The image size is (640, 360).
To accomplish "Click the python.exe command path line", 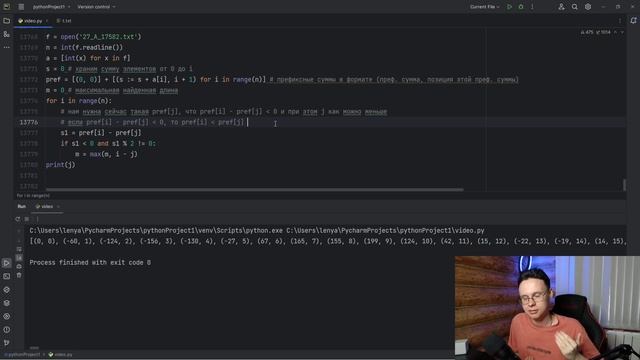I will click(x=257, y=231).
